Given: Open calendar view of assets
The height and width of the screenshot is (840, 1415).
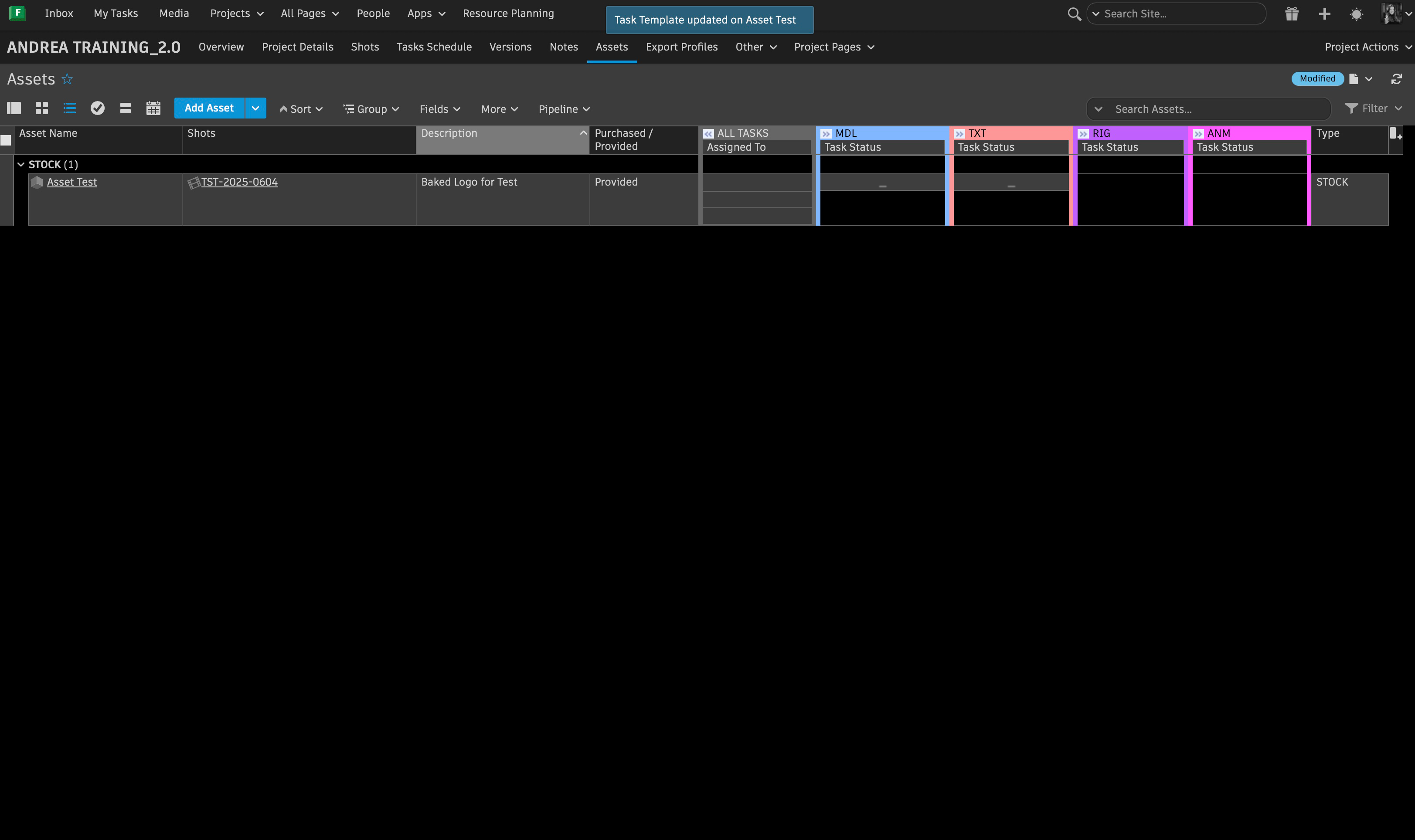Looking at the screenshot, I should [x=153, y=108].
